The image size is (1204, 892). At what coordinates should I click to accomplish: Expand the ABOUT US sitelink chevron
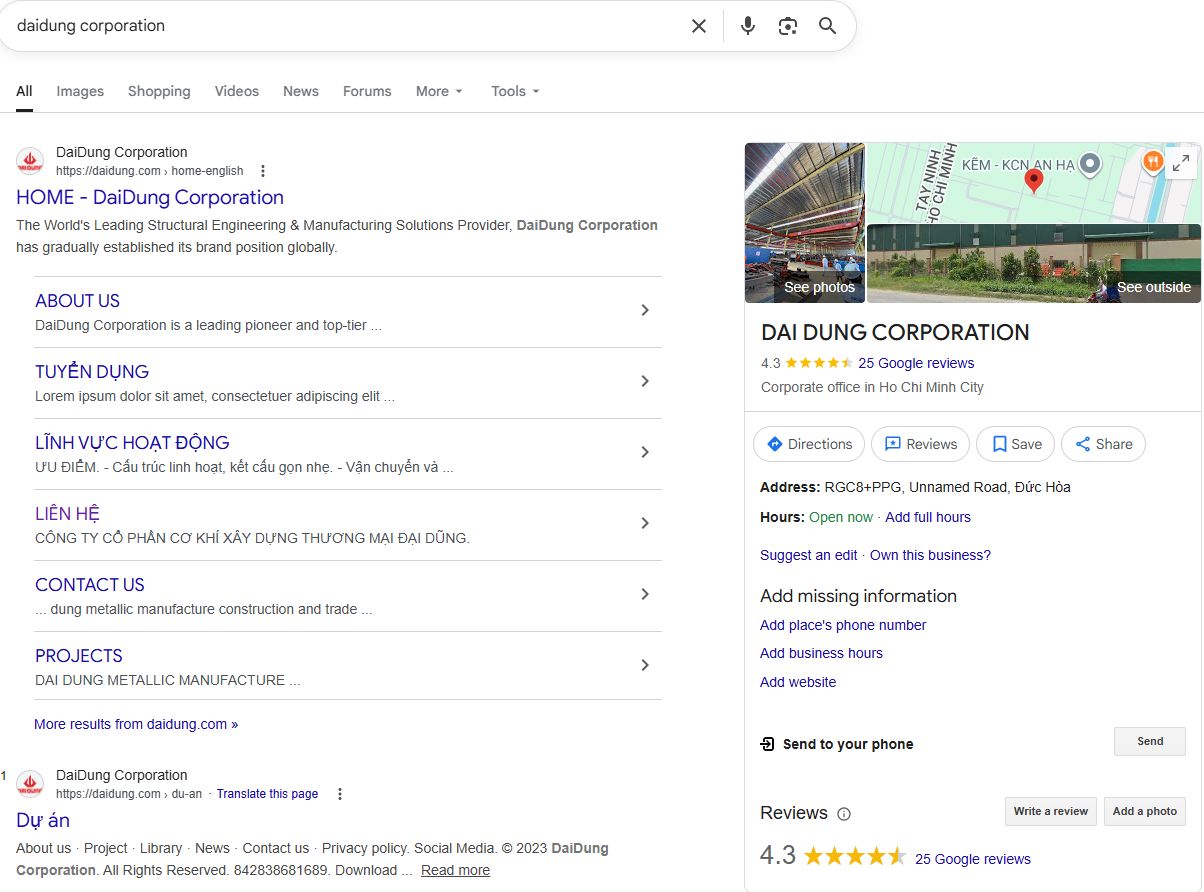click(646, 311)
